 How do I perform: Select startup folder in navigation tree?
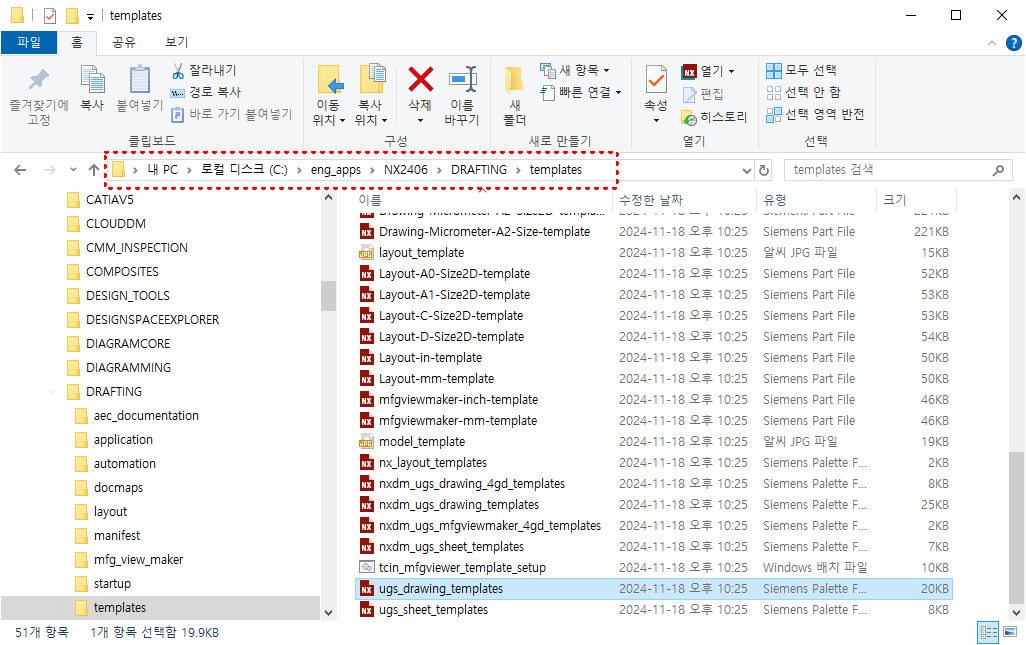click(x=112, y=584)
